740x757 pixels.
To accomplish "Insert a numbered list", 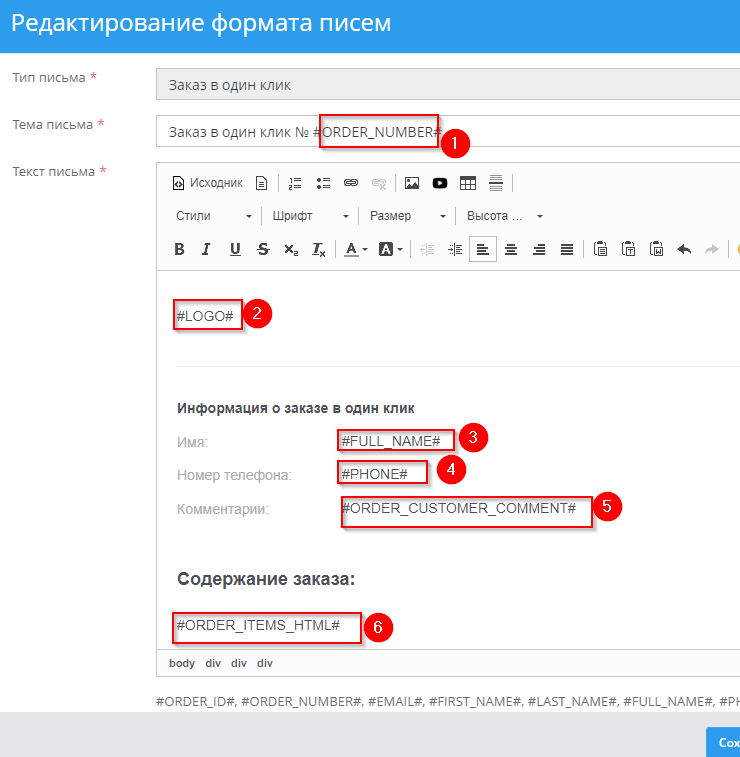I will (295, 183).
